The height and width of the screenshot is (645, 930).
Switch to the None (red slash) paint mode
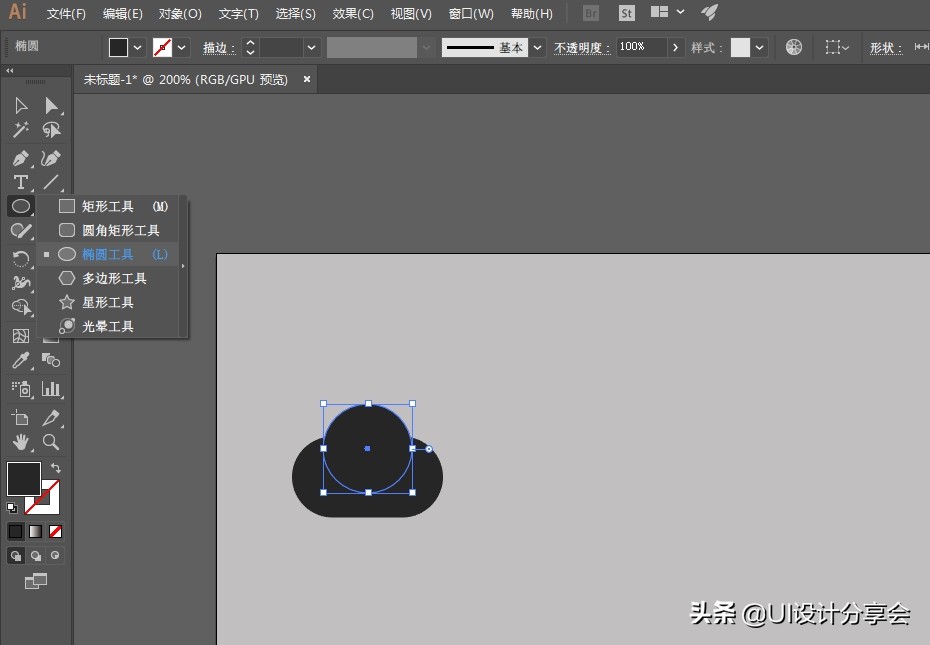(56, 531)
